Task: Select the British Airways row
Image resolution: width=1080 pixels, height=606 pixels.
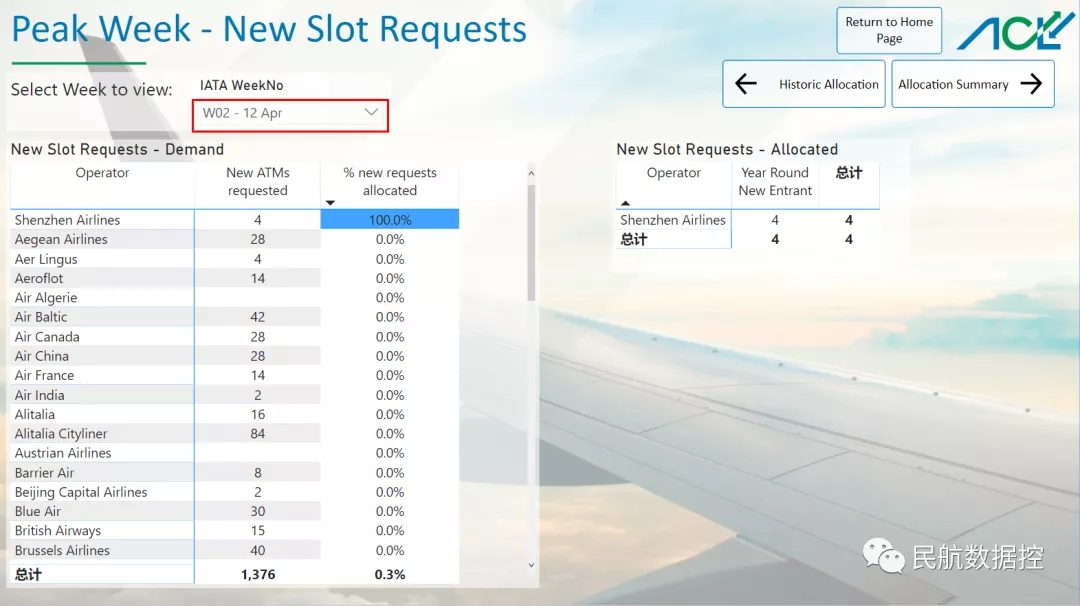Action: point(235,531)
